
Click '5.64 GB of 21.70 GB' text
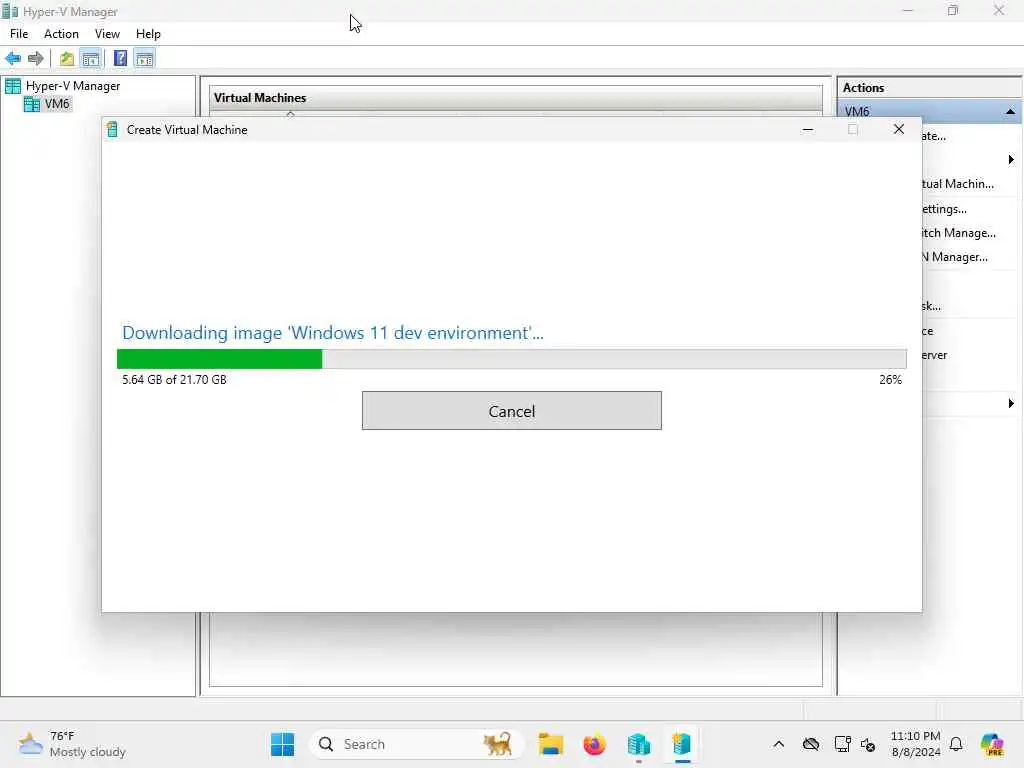(174, 379)
